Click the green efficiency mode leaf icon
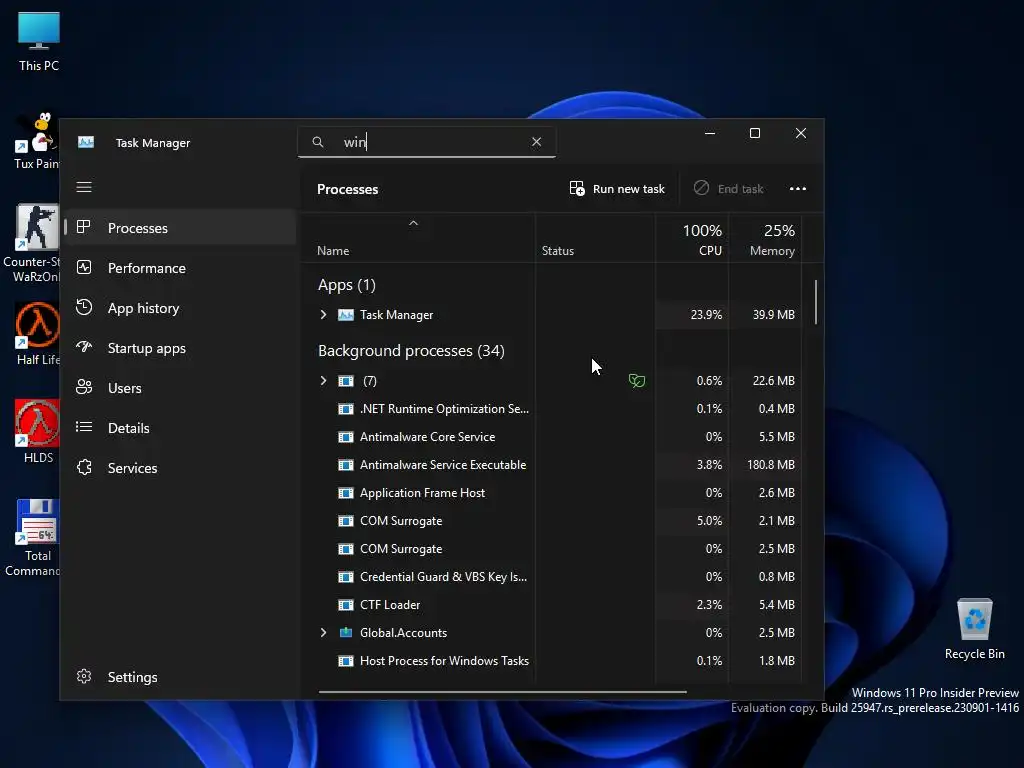The image size is (1024, 768). [x=637, y=380]
